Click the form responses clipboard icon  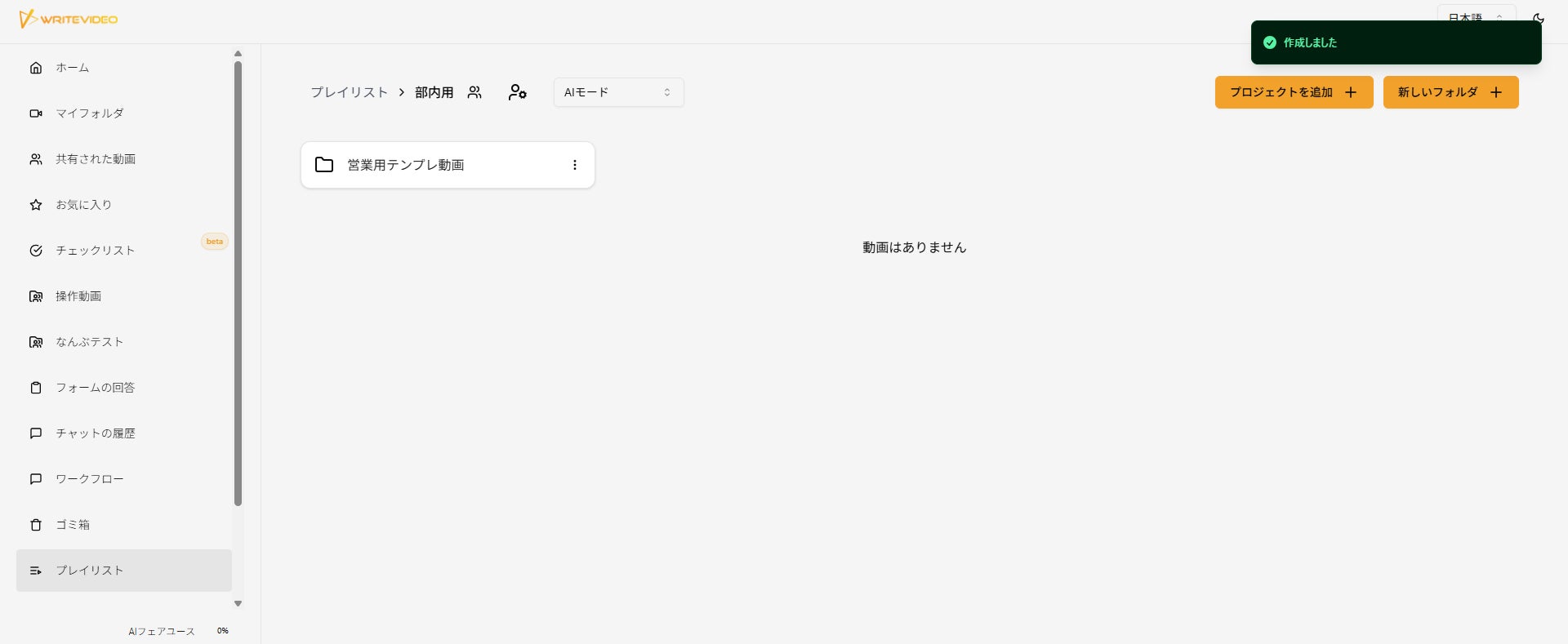click(x=36, y=388)
